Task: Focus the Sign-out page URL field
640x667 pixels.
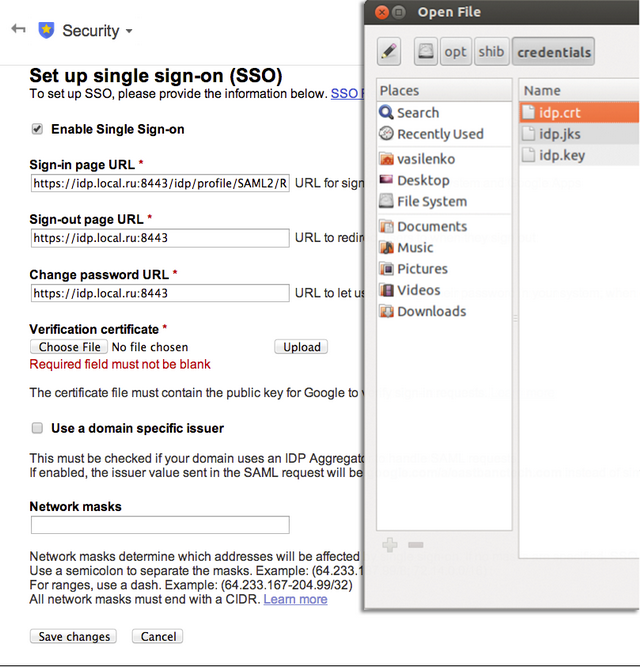Action: 160,238
